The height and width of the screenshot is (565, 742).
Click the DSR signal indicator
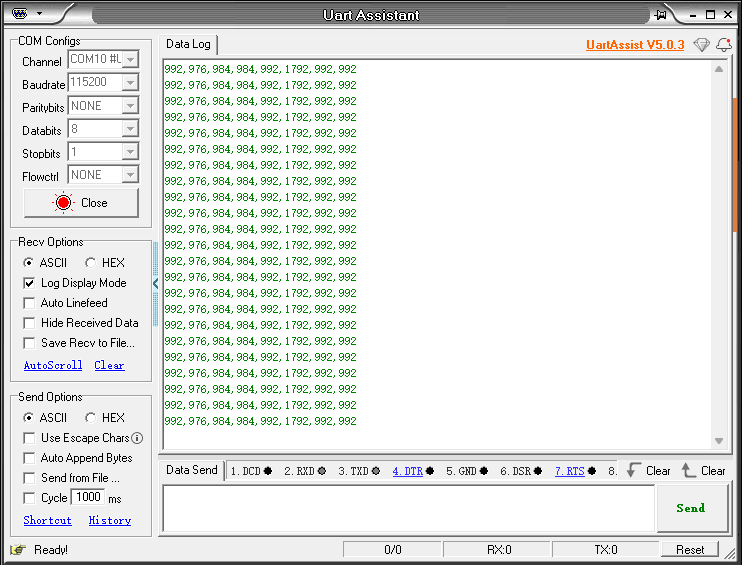538,471
